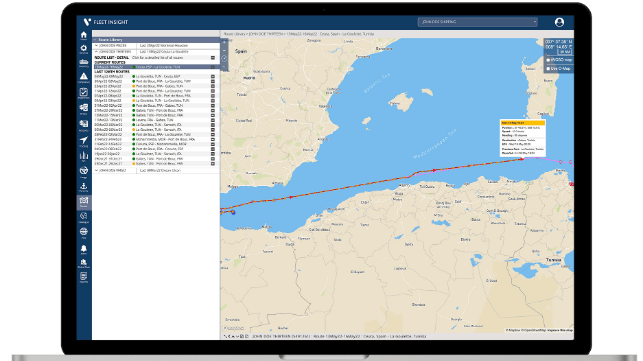Open the Home page from the sidebar
This screenshot has width=643, height=361.
click(84, 35)
